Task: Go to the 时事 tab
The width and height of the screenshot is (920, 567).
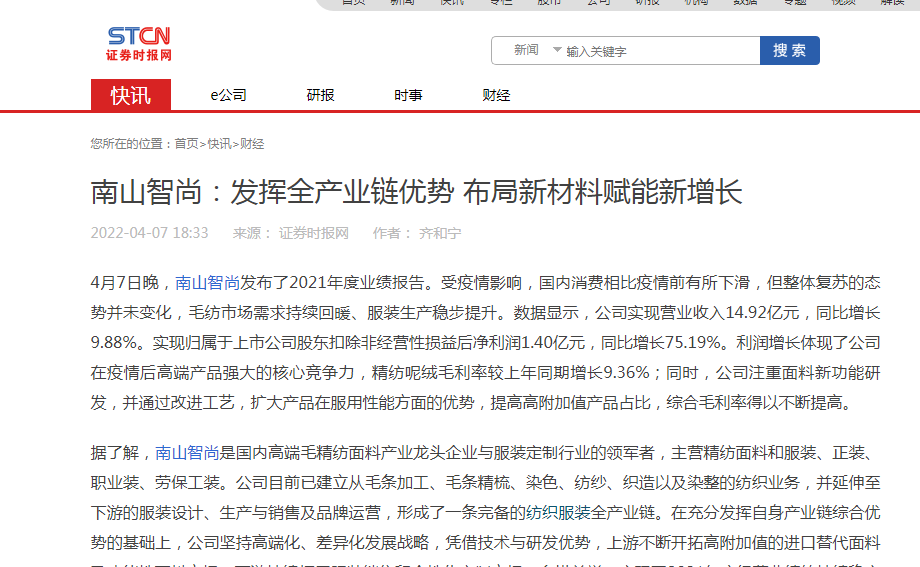Action: 408,96
